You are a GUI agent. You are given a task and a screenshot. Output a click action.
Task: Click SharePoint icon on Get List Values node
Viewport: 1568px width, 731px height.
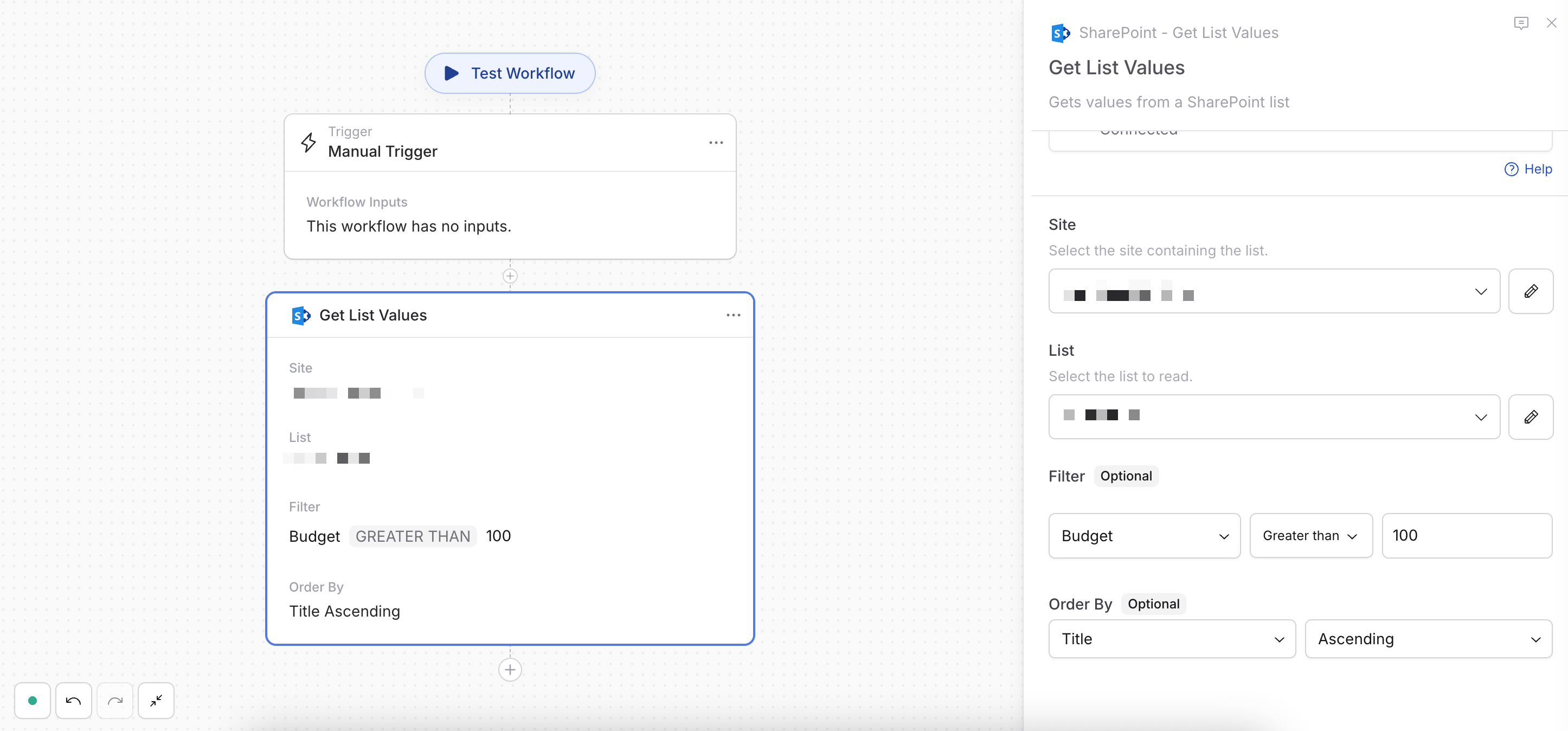(301, 315)
